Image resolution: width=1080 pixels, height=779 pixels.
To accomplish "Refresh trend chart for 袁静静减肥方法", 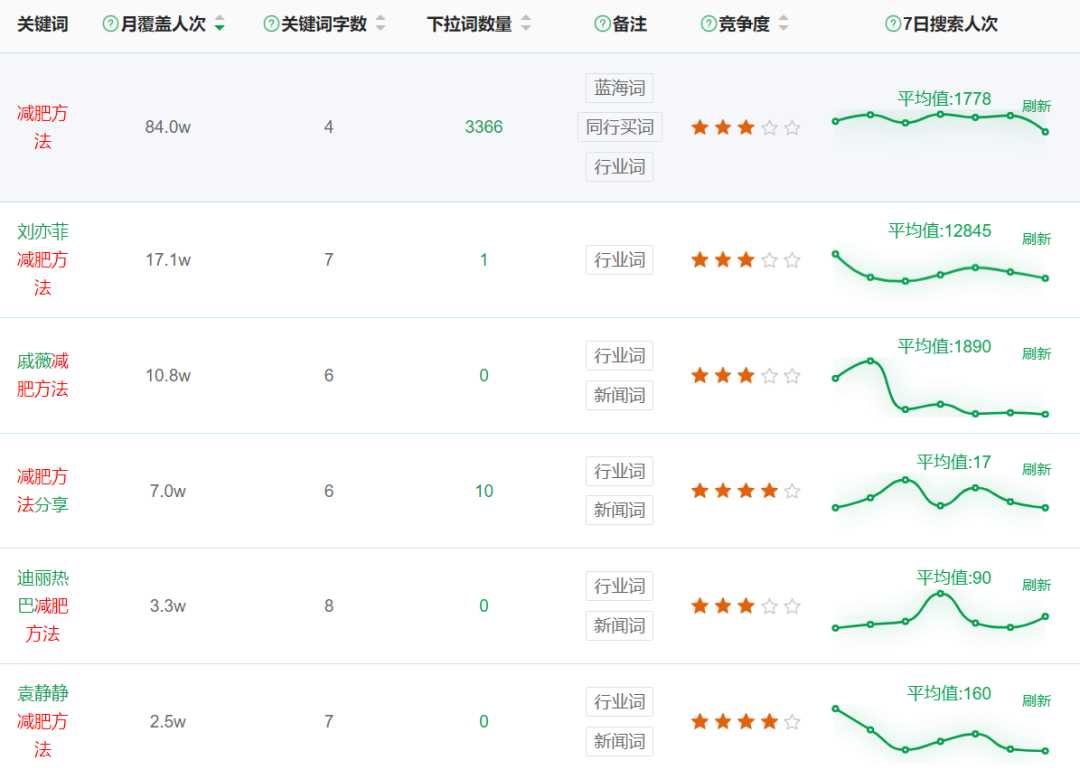I will (1036, 701).
